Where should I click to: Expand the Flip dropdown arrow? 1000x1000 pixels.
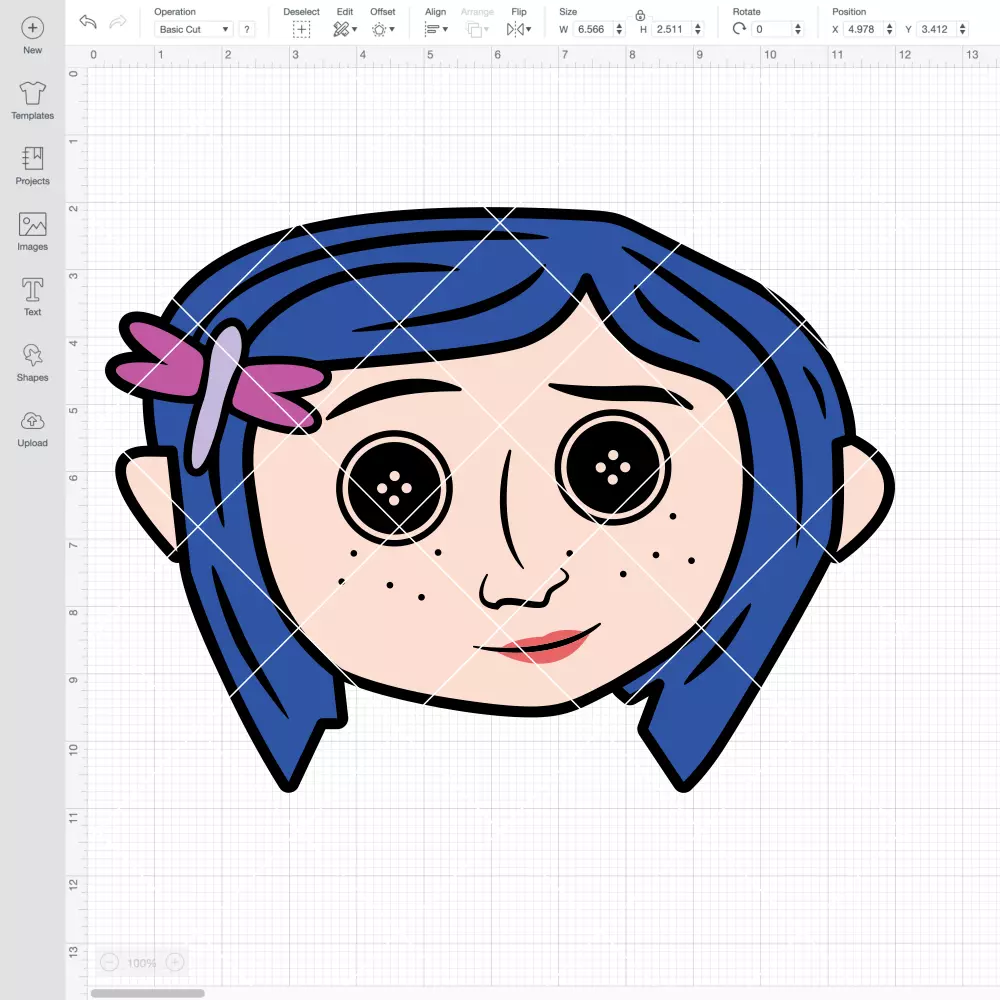pos(529,29)
